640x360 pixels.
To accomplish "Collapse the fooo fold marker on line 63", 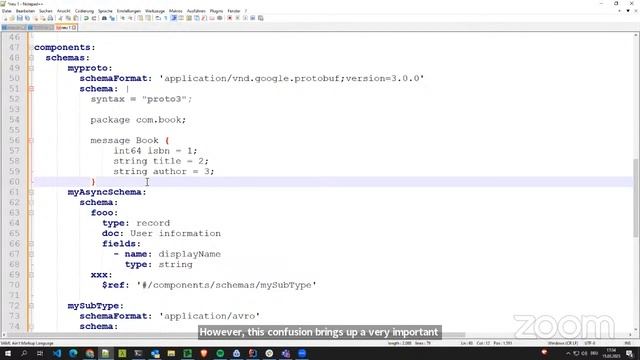I will 31,213.
